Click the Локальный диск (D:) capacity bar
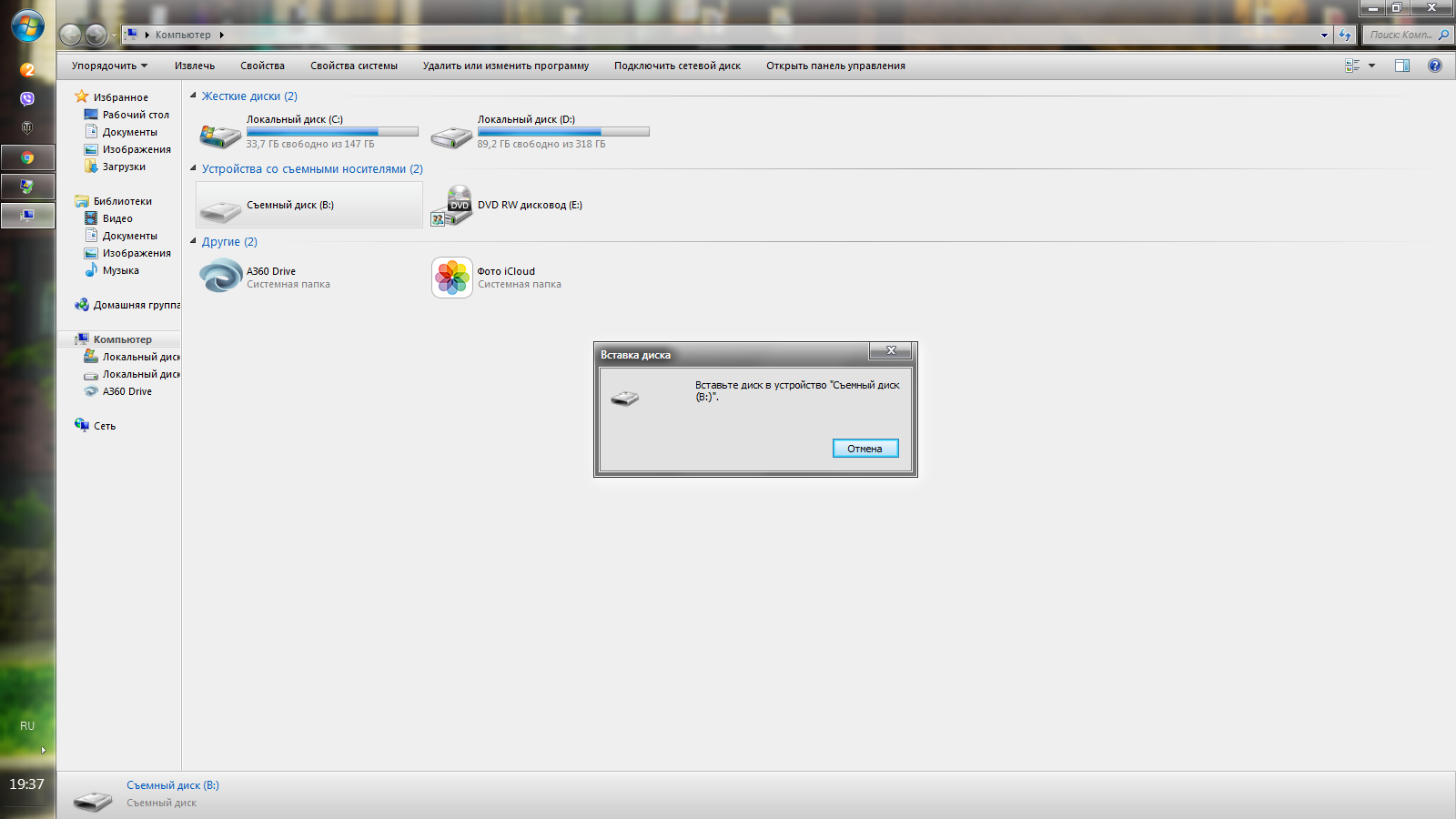 tap(563, 132)
